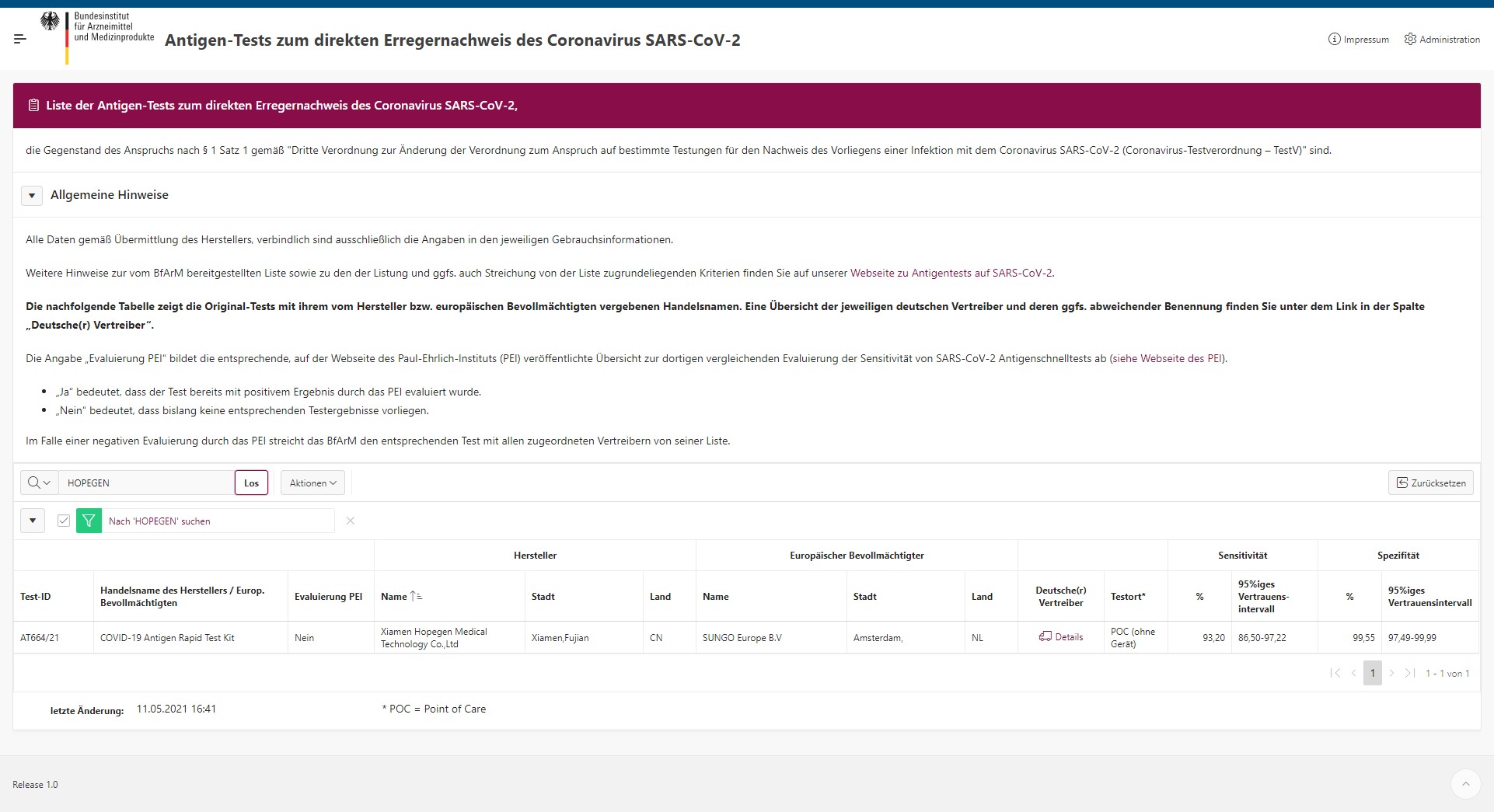Open the Administration settings
The width and height of the screenshot is (1494, 812).
pos(1442,40)
